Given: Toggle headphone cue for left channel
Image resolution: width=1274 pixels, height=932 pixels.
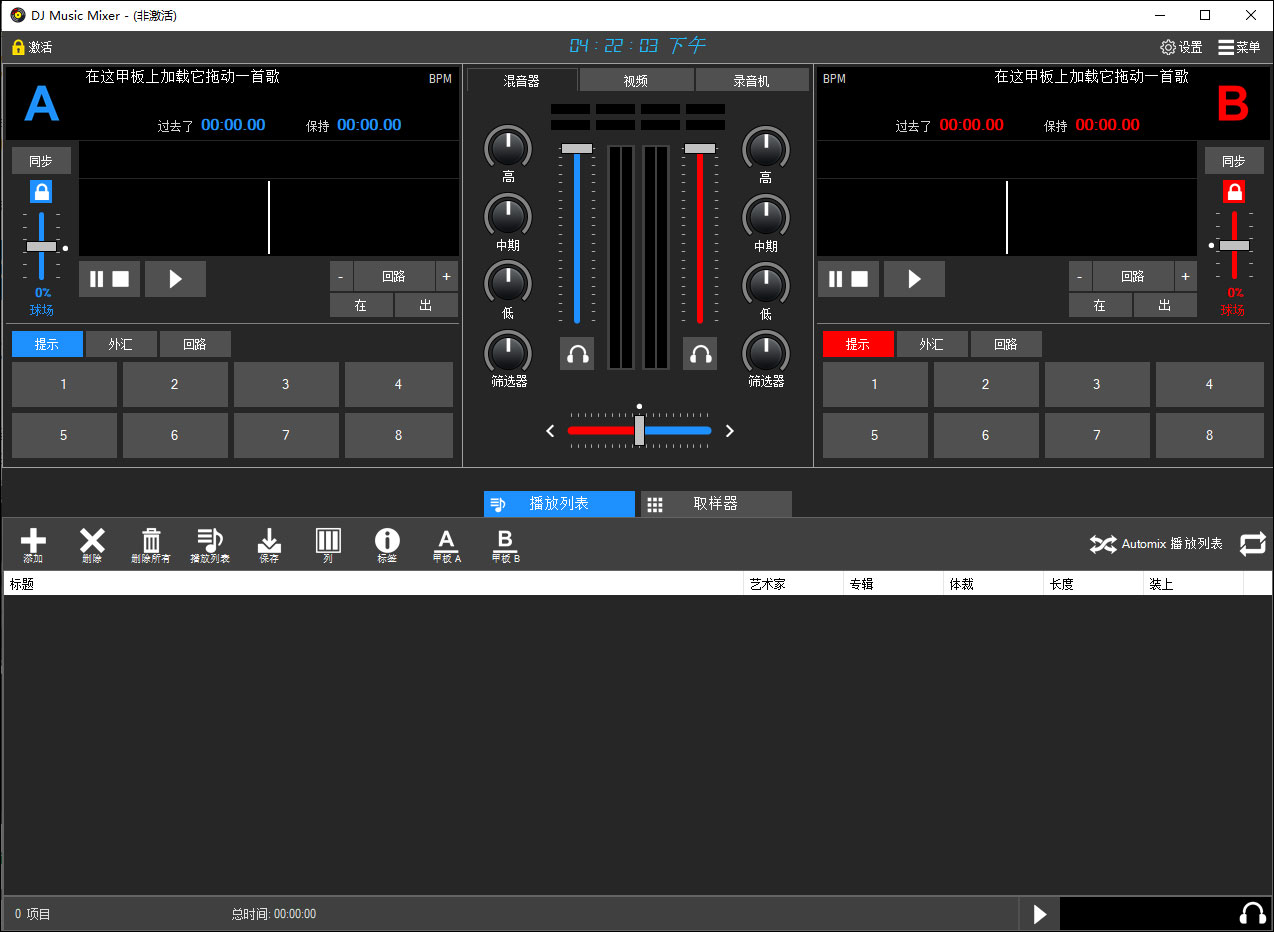Looking at the screenshot, I should coord(577,354).
